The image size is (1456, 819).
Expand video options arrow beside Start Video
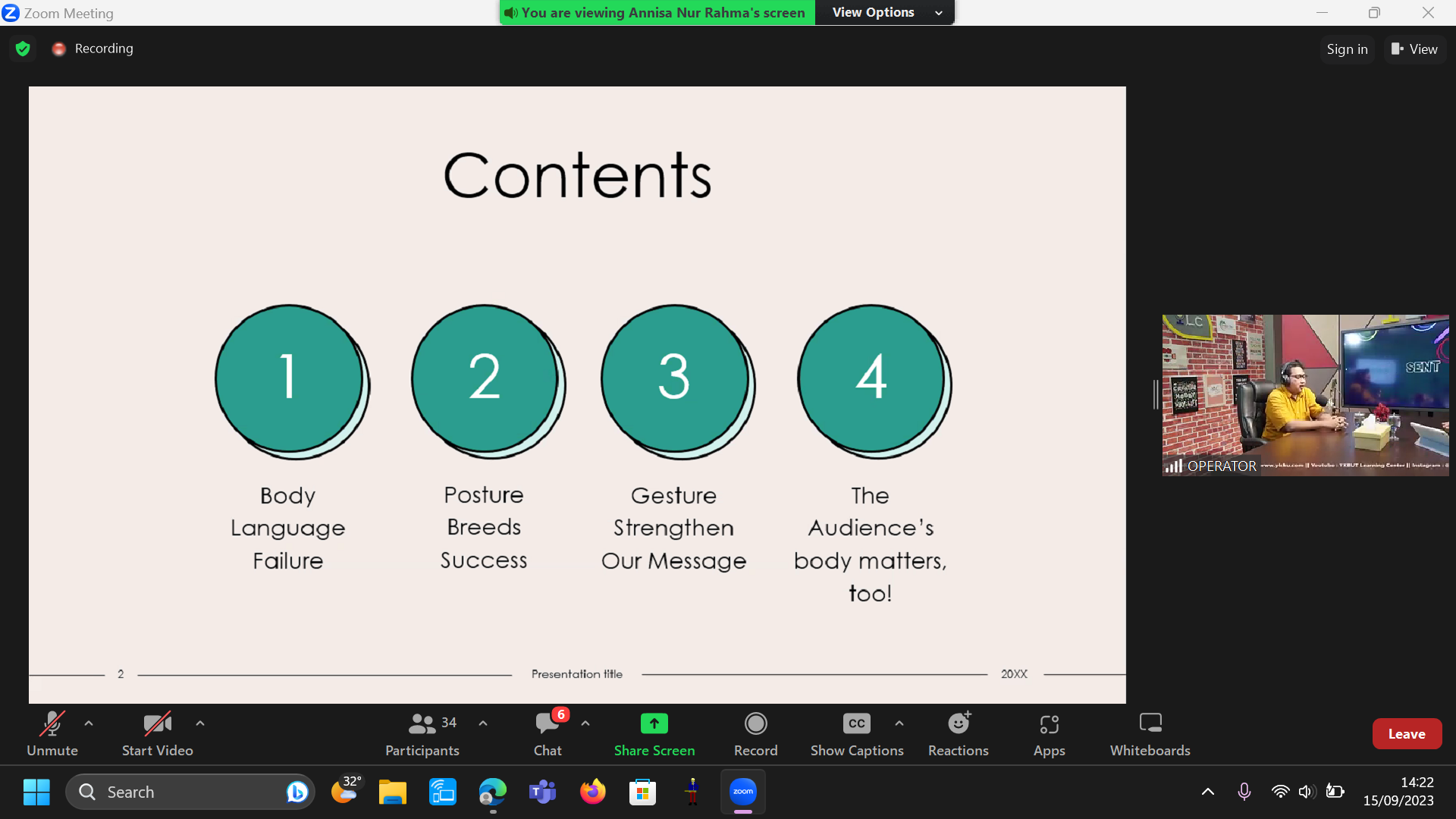coord(200,723)
